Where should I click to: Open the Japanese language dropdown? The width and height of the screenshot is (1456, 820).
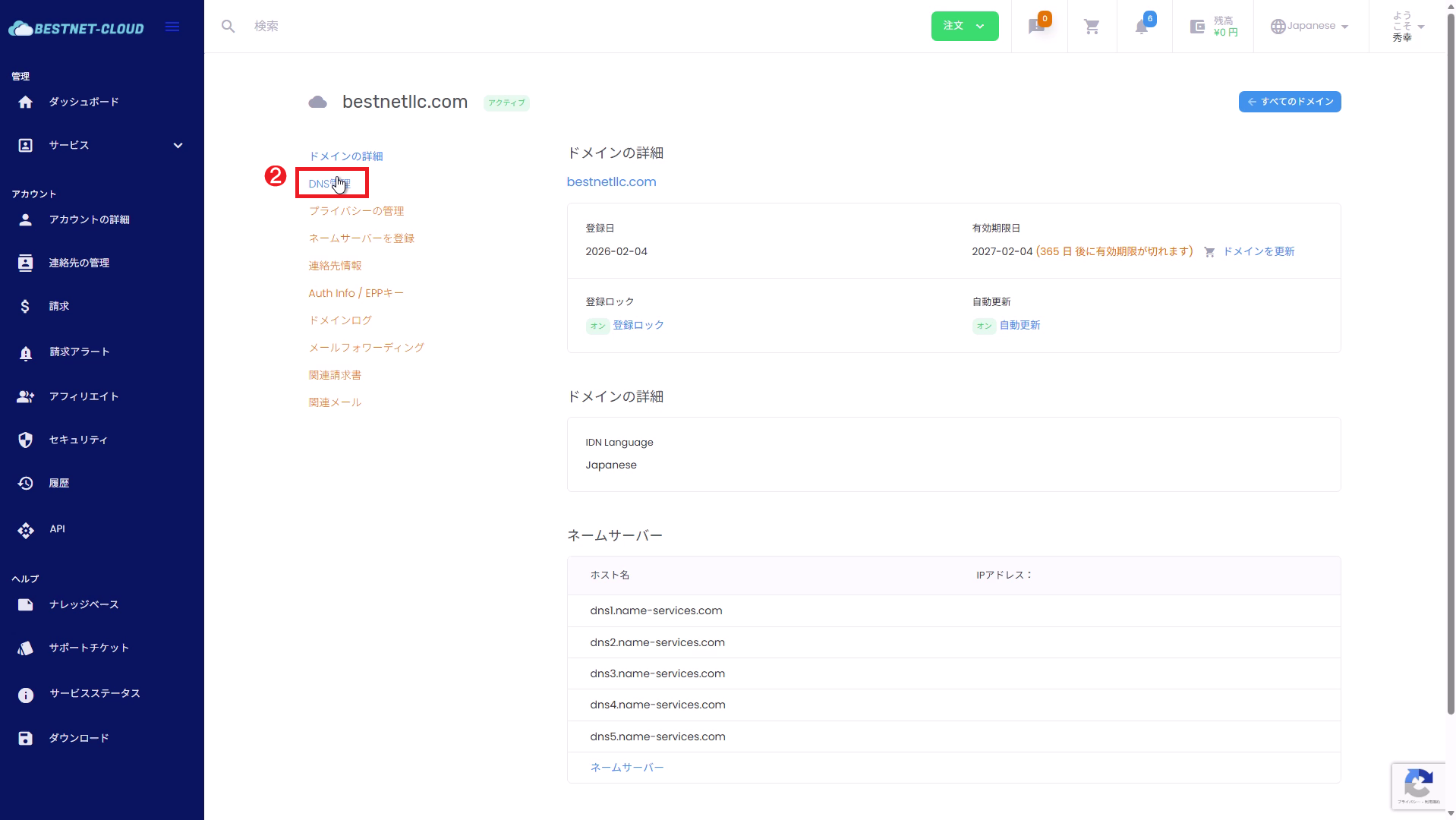1310,27
